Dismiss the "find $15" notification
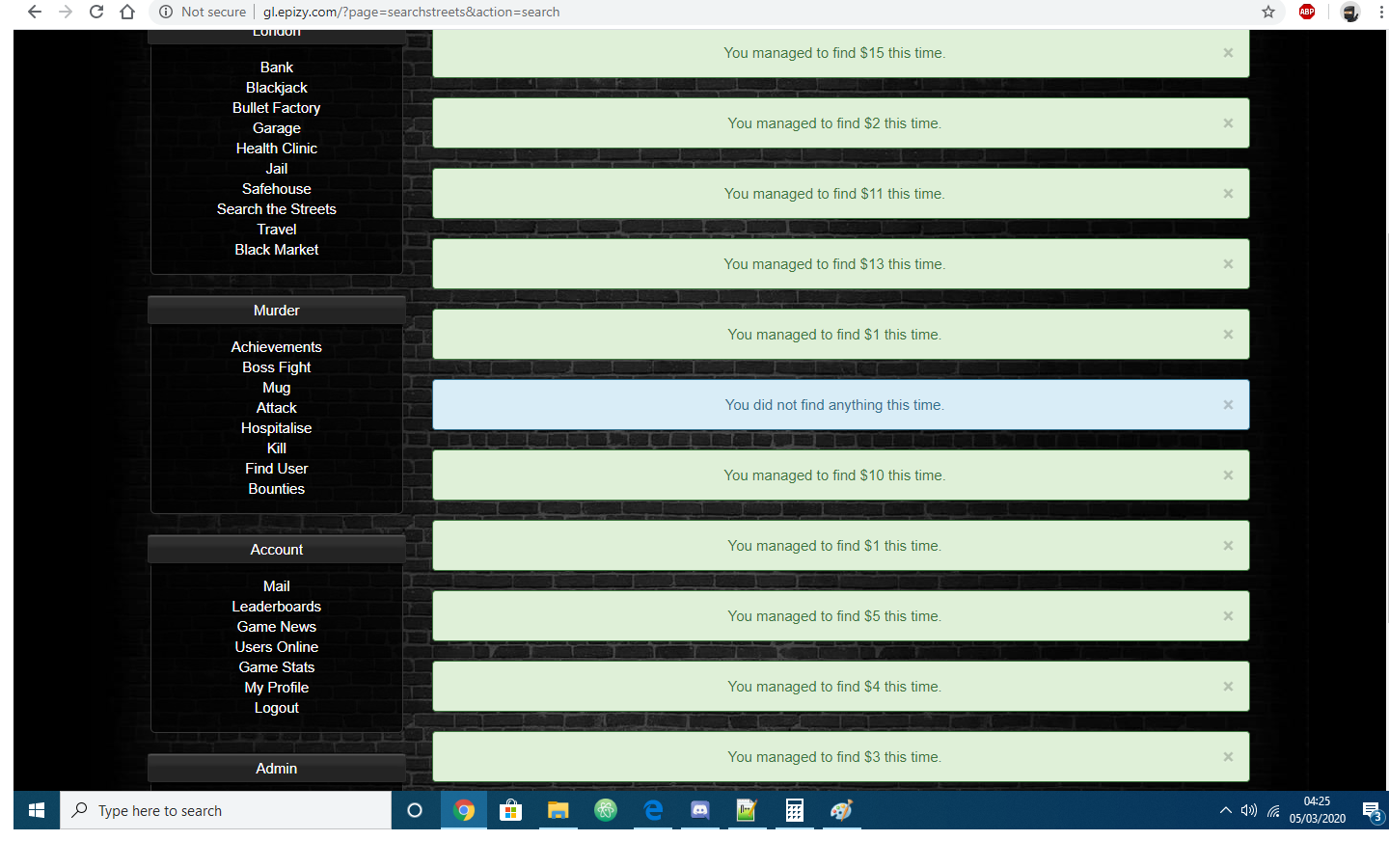Screen dimensions: 1389x868 point(1228,53)
